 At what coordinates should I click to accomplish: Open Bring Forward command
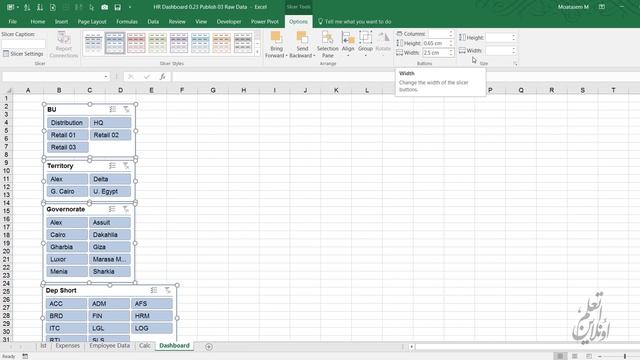[276, 45]
